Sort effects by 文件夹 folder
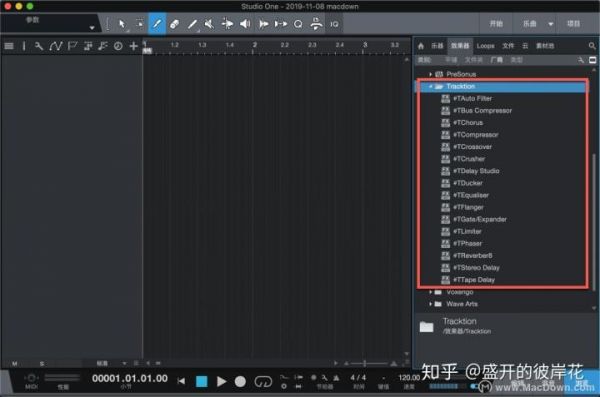 [474, 60]
